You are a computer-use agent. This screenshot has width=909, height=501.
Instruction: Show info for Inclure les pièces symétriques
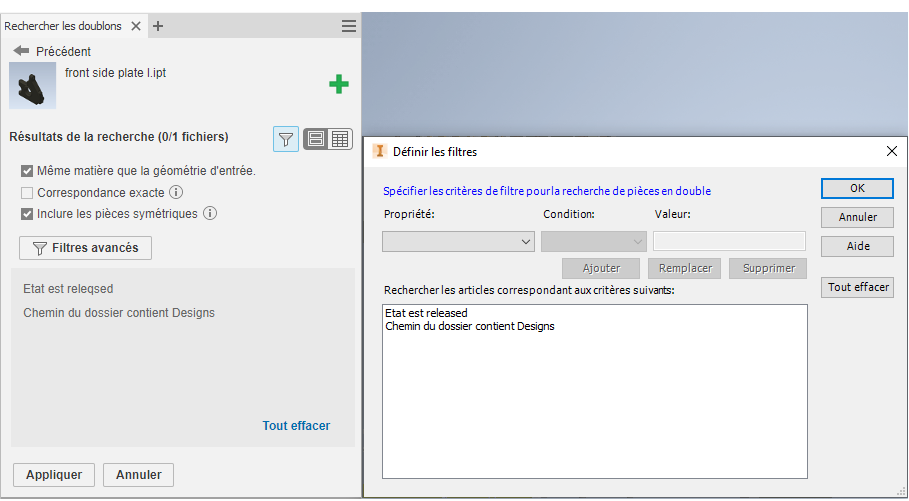click(210, 213)
